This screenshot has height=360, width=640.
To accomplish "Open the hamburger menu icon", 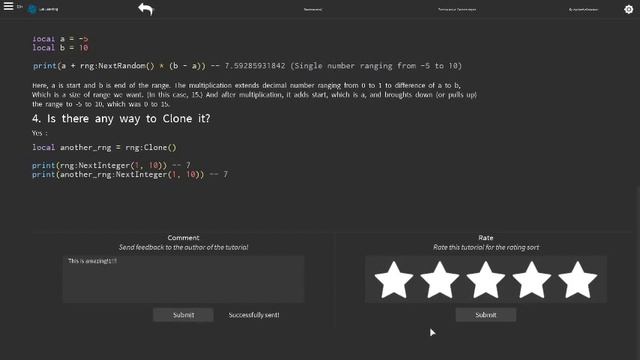I will coord(8,6).
